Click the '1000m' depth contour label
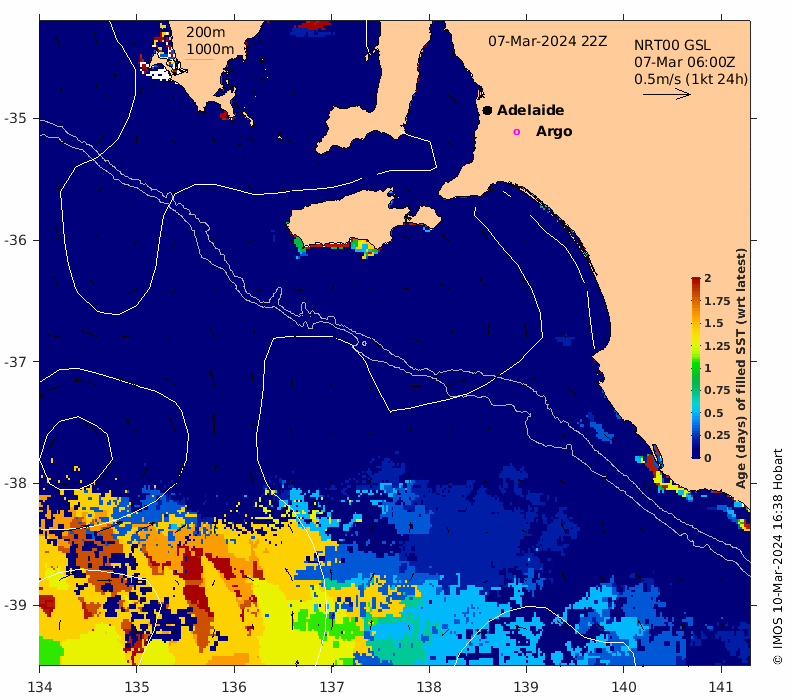 210,49
